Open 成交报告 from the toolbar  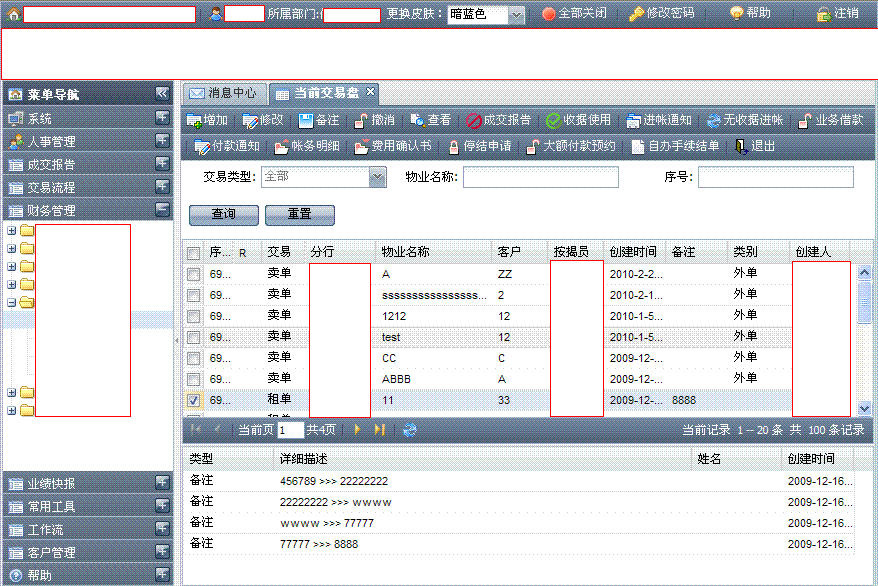[475, 120]
